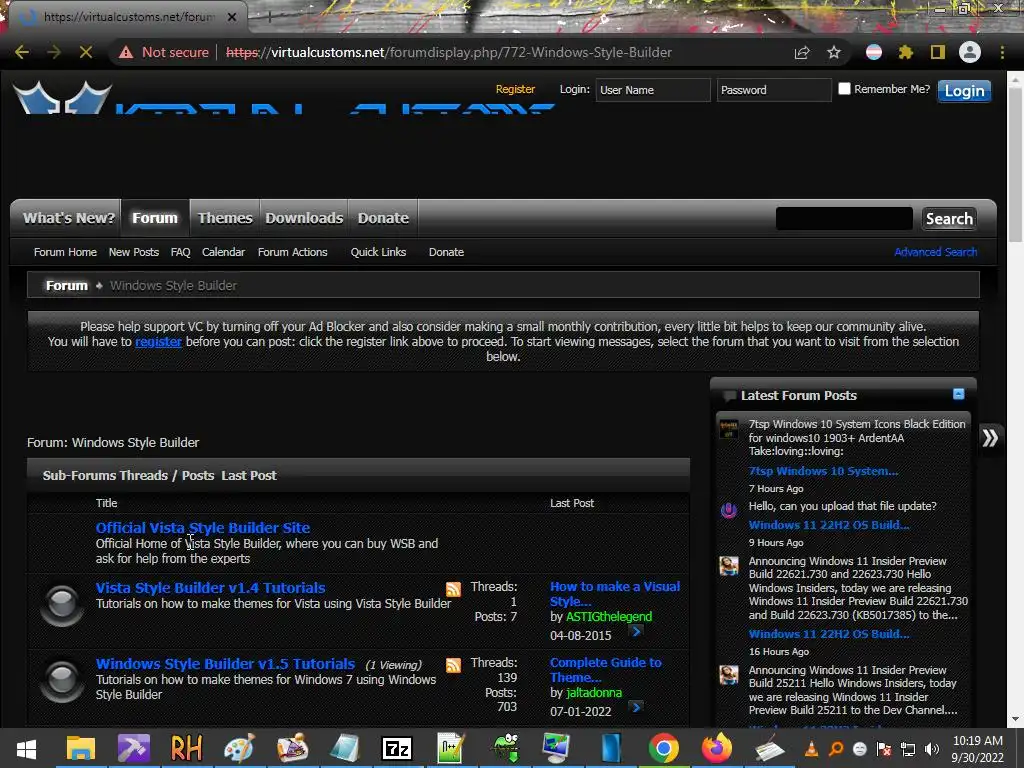1024x768 pixels.
Task: Go to last post arrow dated 04-08-2015
Action: click(x=636, y=631)
